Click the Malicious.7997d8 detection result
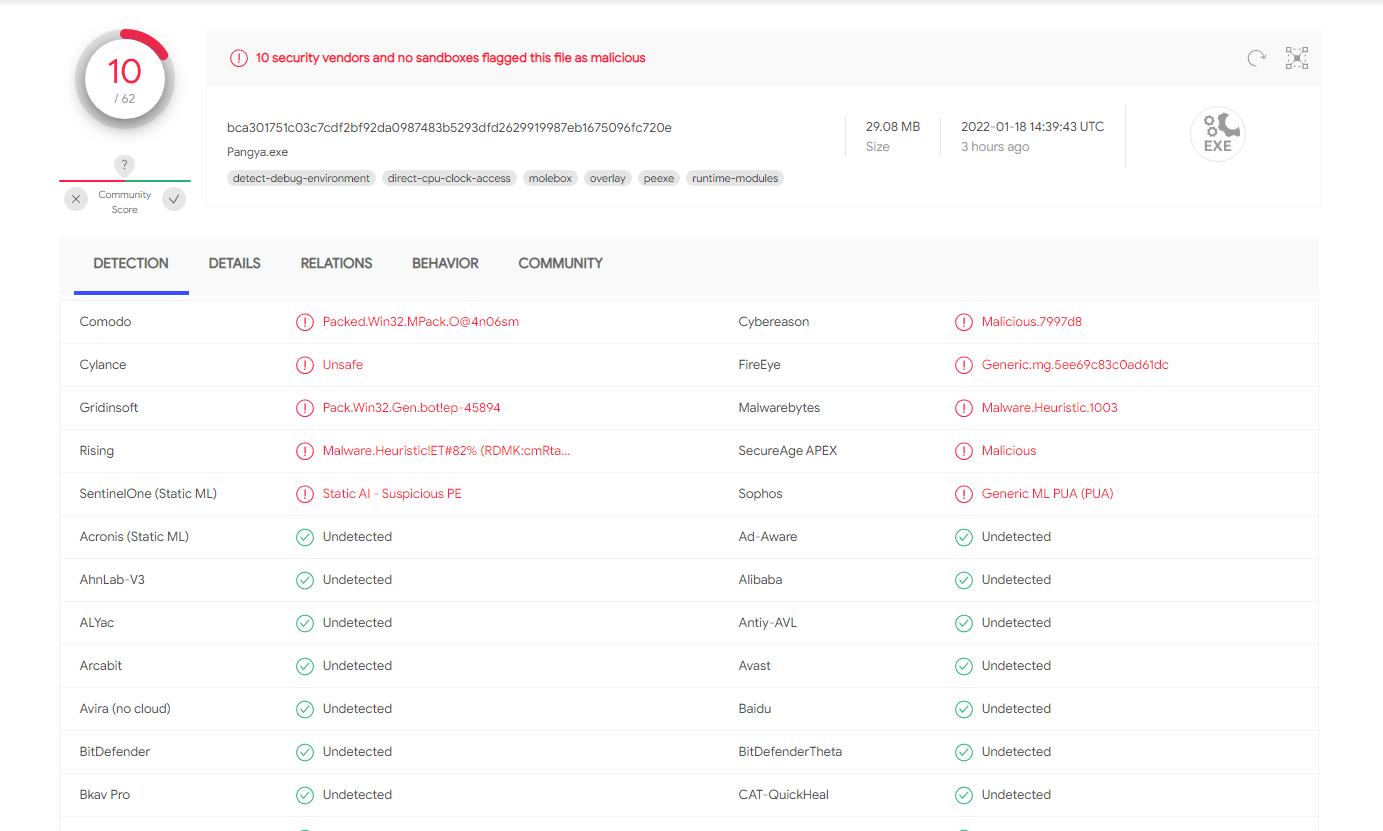This screenshot has height=831, width=1383. click(x=1032, y=322)
